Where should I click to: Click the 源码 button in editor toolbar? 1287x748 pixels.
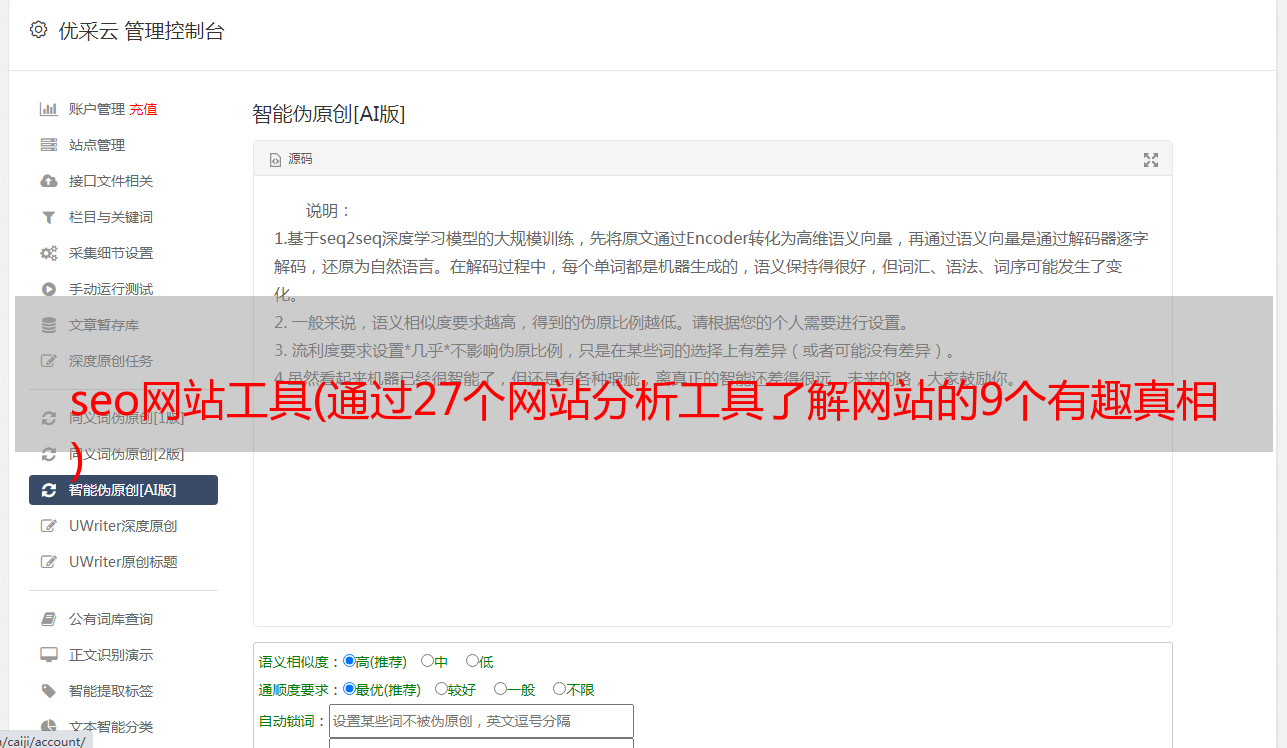(x=291, y=160)
